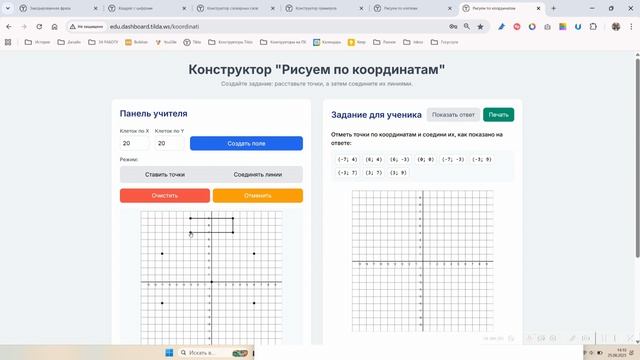Viewport: 640px width, 360px height.
Task: Click the Клеток по Y input field
Action: [169, 143]
